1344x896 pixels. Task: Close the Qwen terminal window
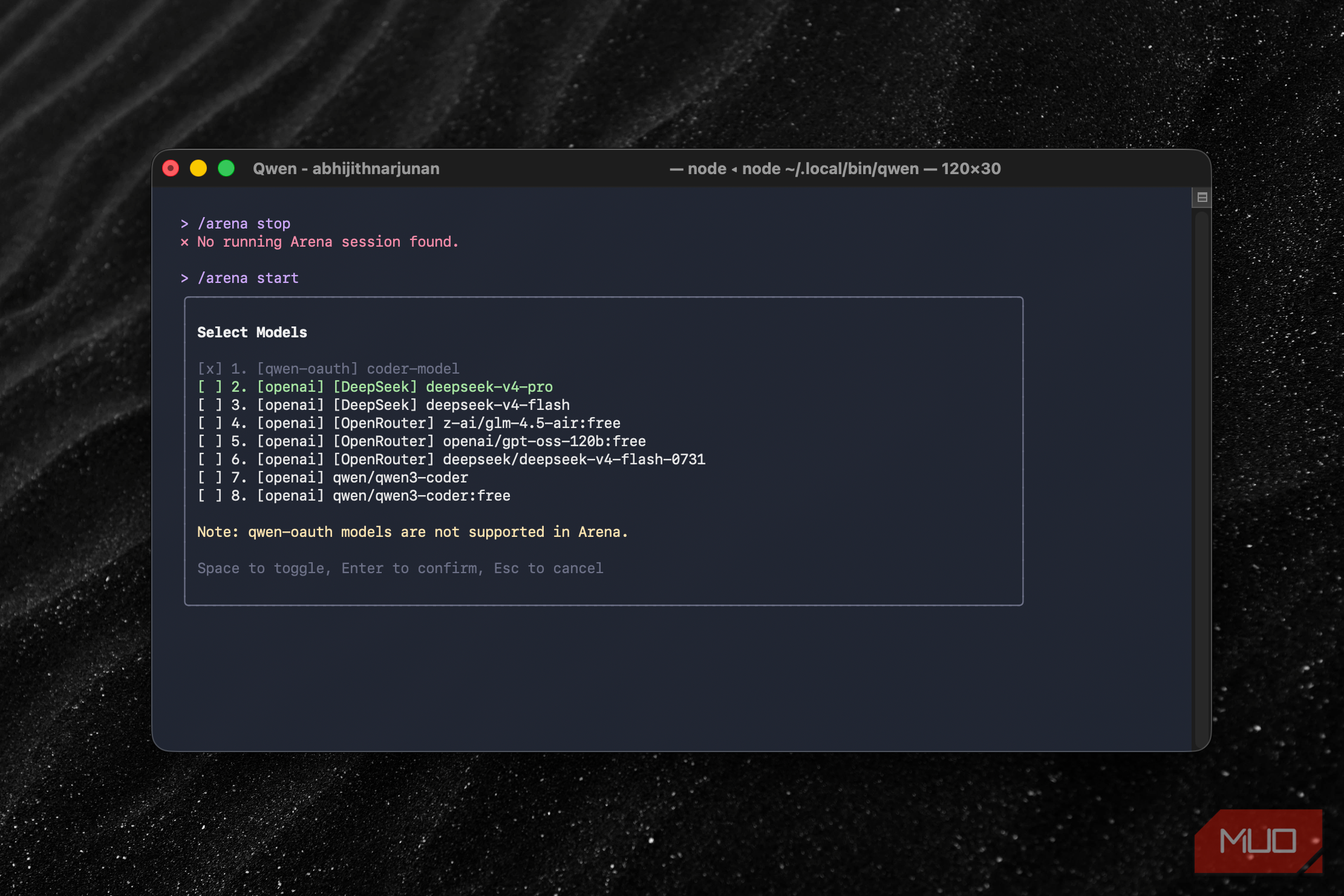[x=171, y=168]
